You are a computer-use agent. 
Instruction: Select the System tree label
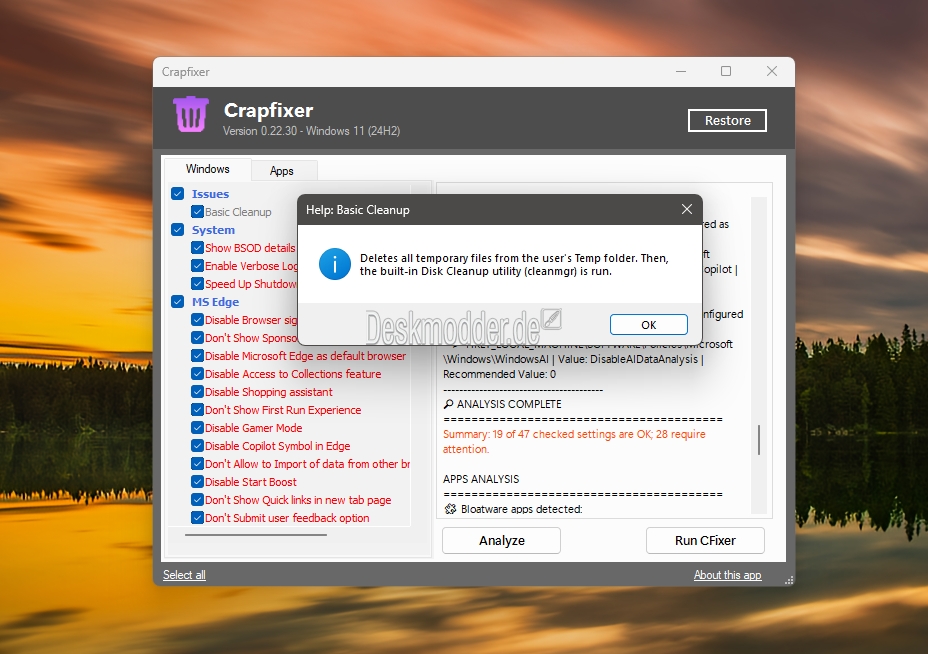click(213, 230)
